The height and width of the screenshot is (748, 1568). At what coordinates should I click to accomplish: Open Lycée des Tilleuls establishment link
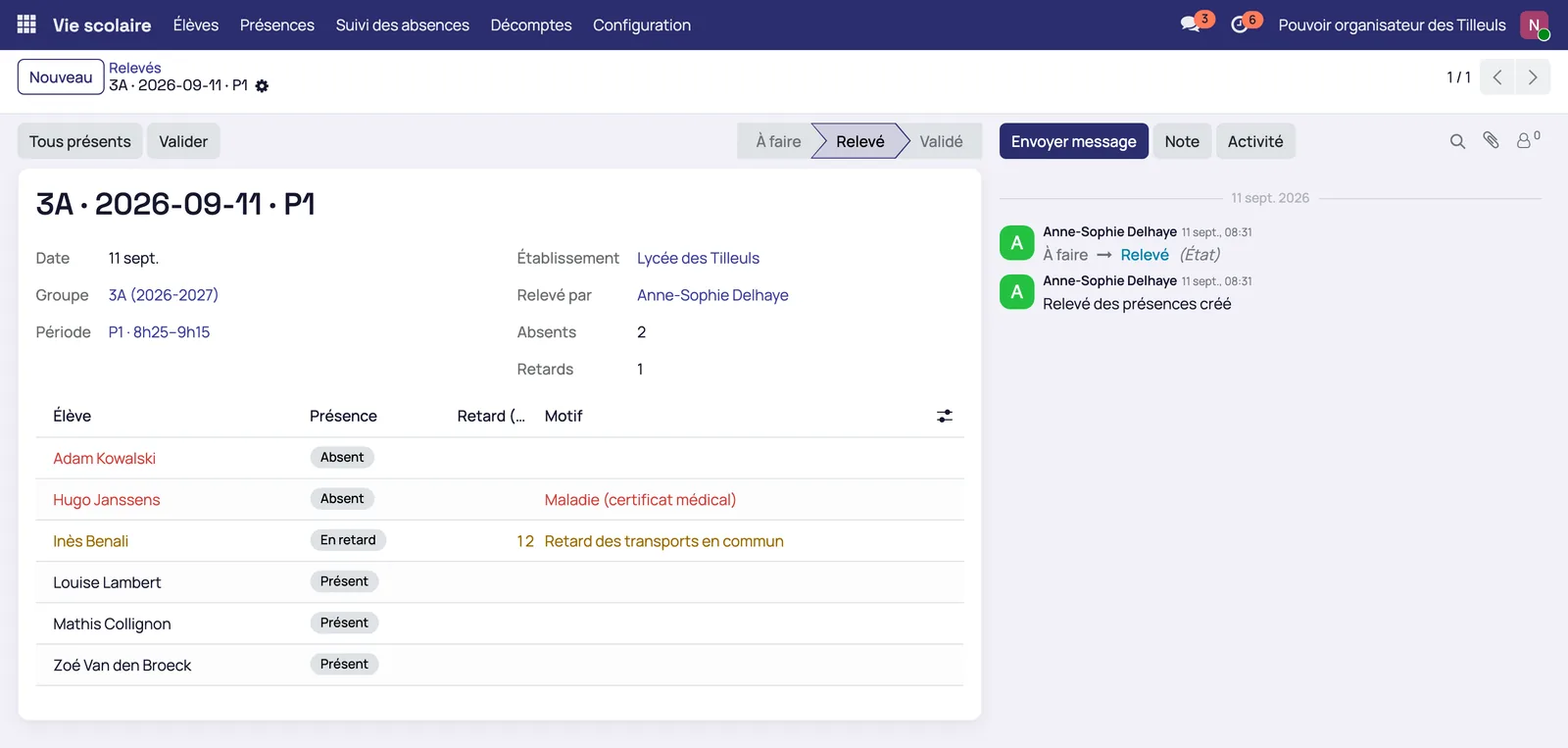pyautogui.click(x=698, y=258)
